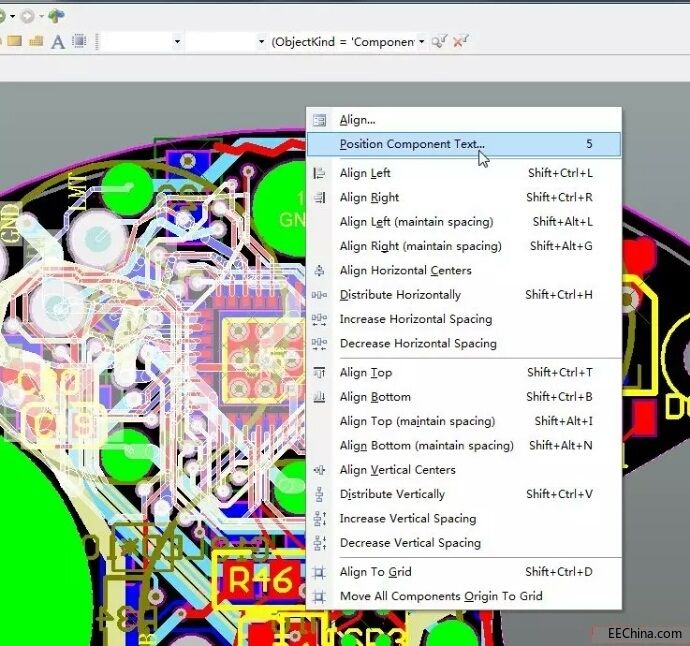
Task: Click the apply filter magnifier icon
Action: coord(438,41)
